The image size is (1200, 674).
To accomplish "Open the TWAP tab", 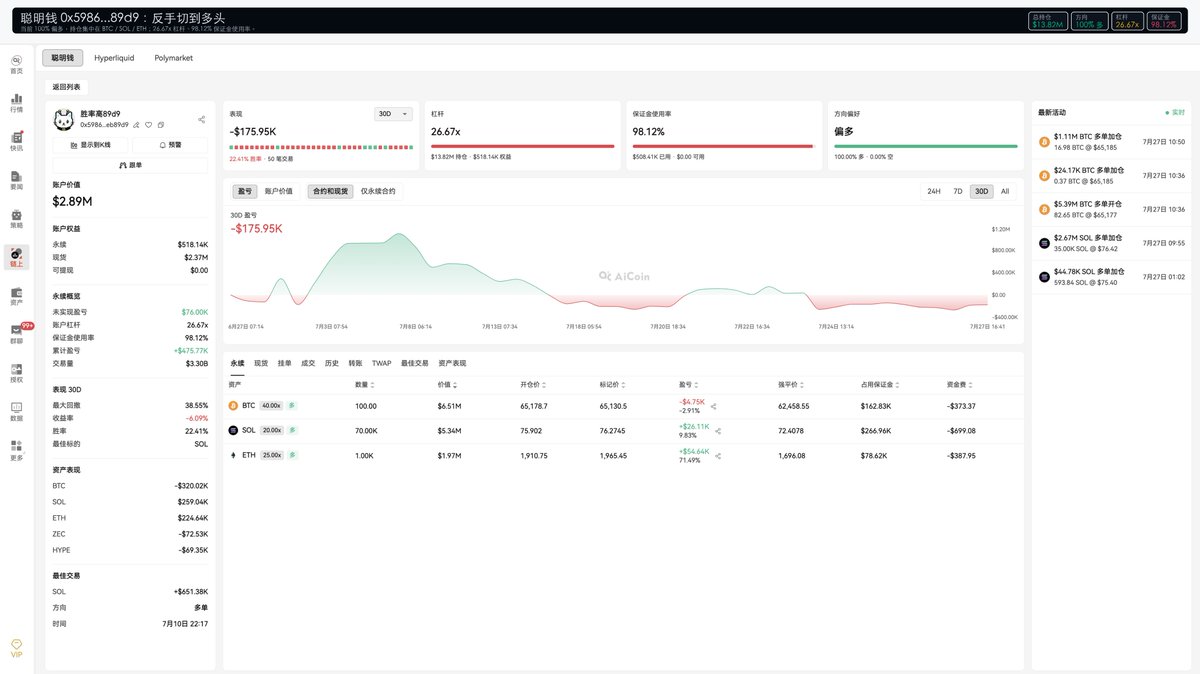I will [x=382, y=363].
